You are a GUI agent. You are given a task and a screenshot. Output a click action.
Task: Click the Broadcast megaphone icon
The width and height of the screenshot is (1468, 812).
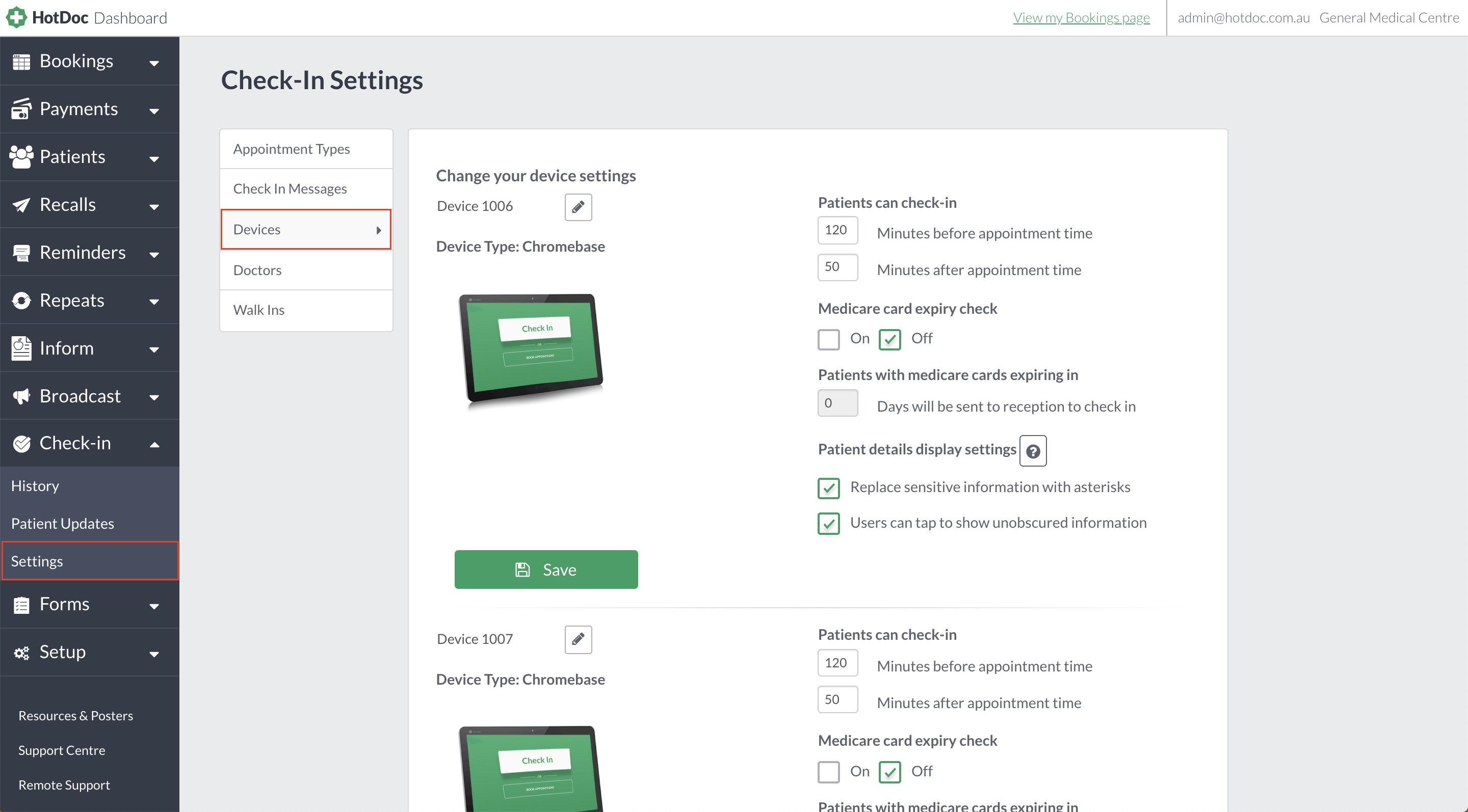pos(21,396)
